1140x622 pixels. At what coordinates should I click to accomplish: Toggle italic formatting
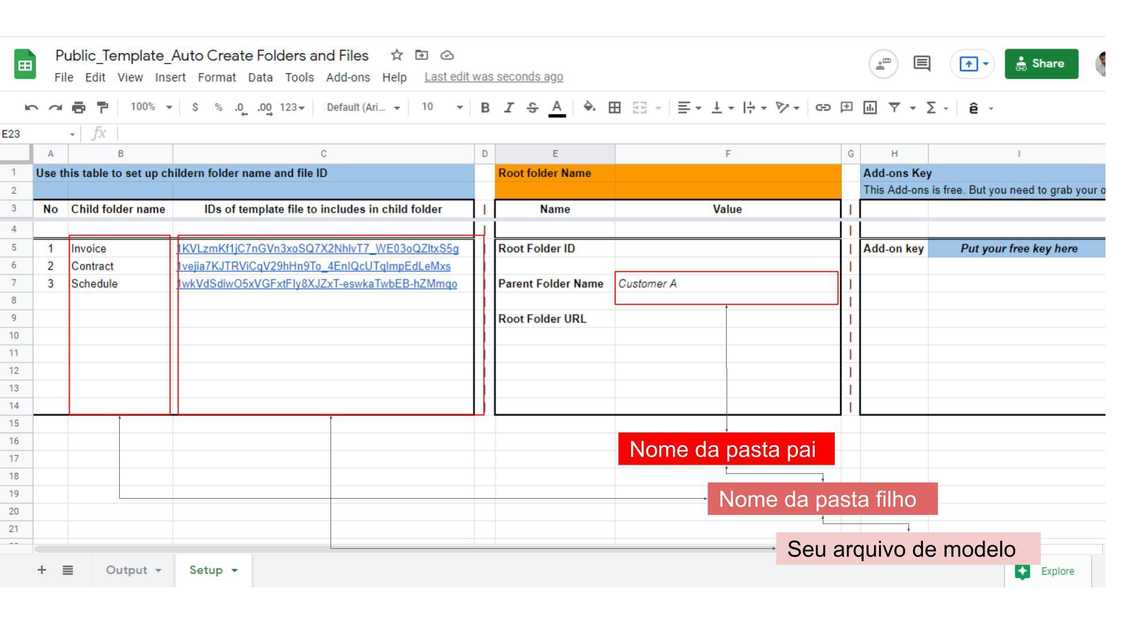(x=509, y=108)
